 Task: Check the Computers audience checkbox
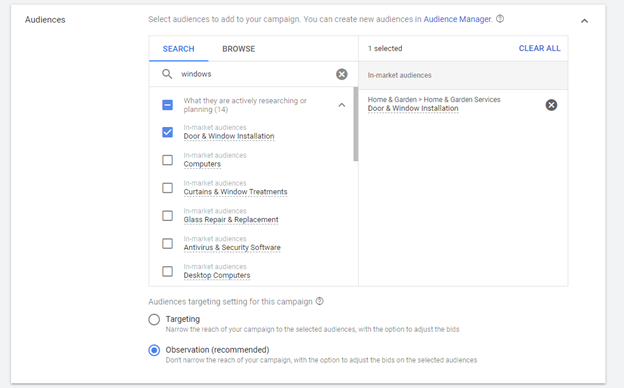(168, 160)
